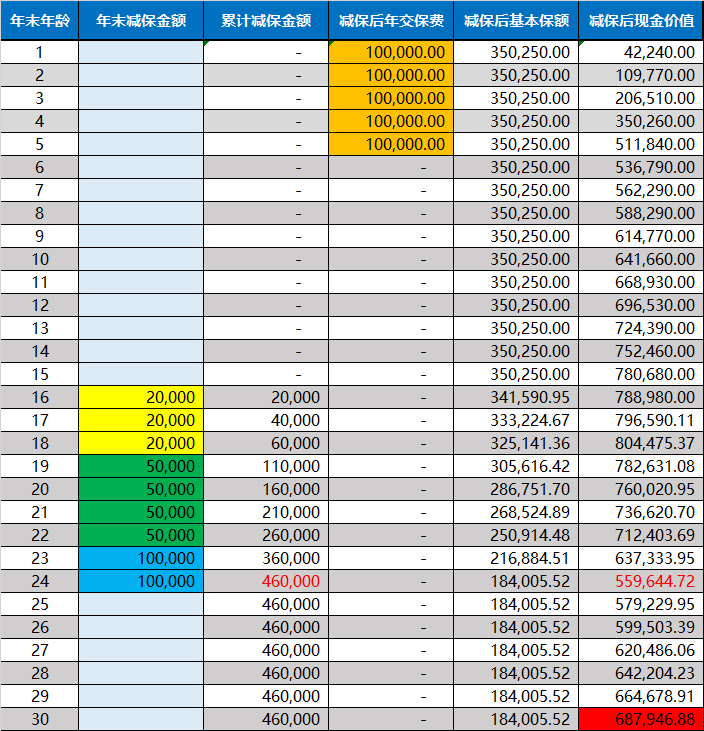704x731 pixels.
Task: Click the red text value 559,644.72
Action: click(641, 581)
